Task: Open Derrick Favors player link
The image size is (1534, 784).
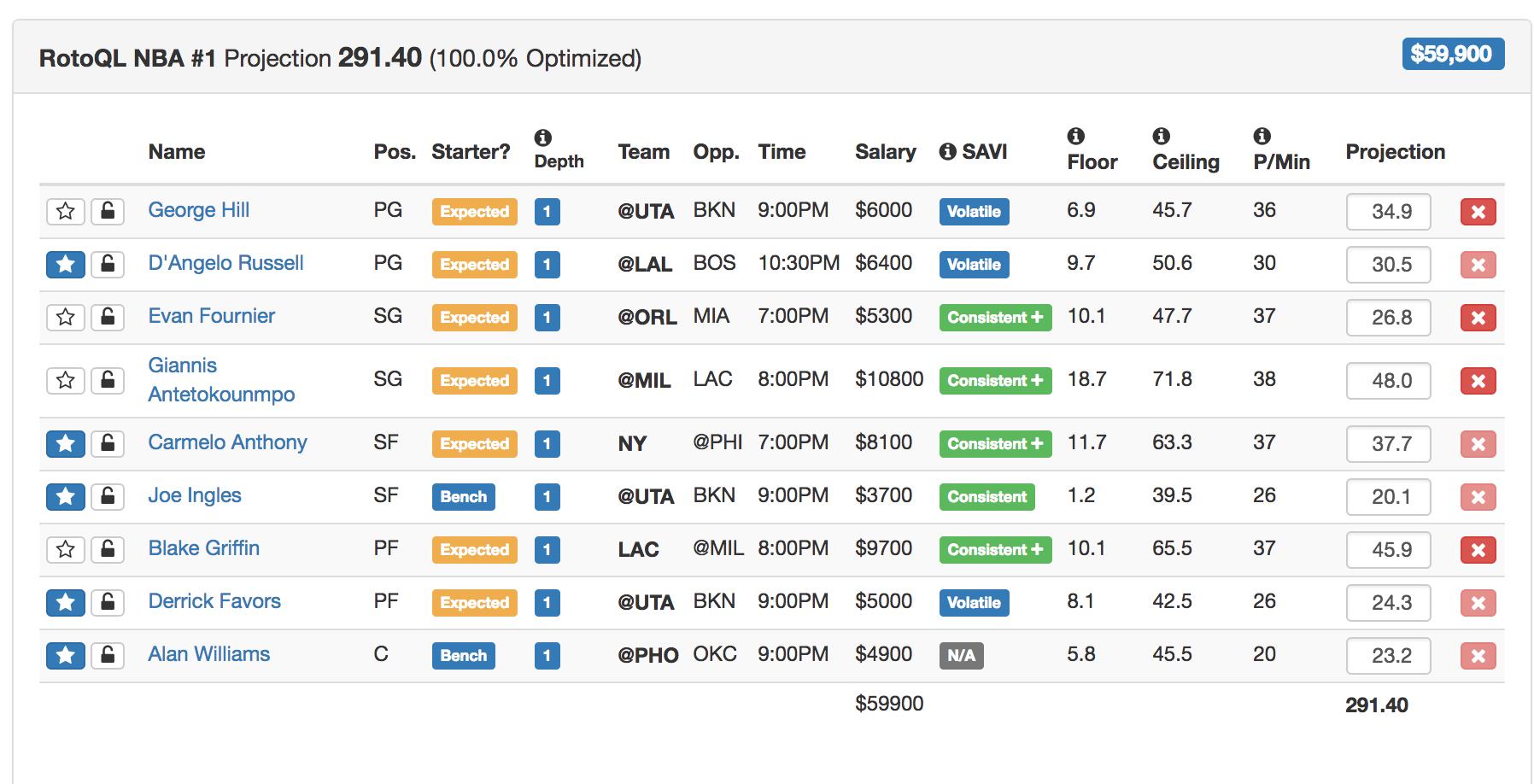Action: pos(214,601)
